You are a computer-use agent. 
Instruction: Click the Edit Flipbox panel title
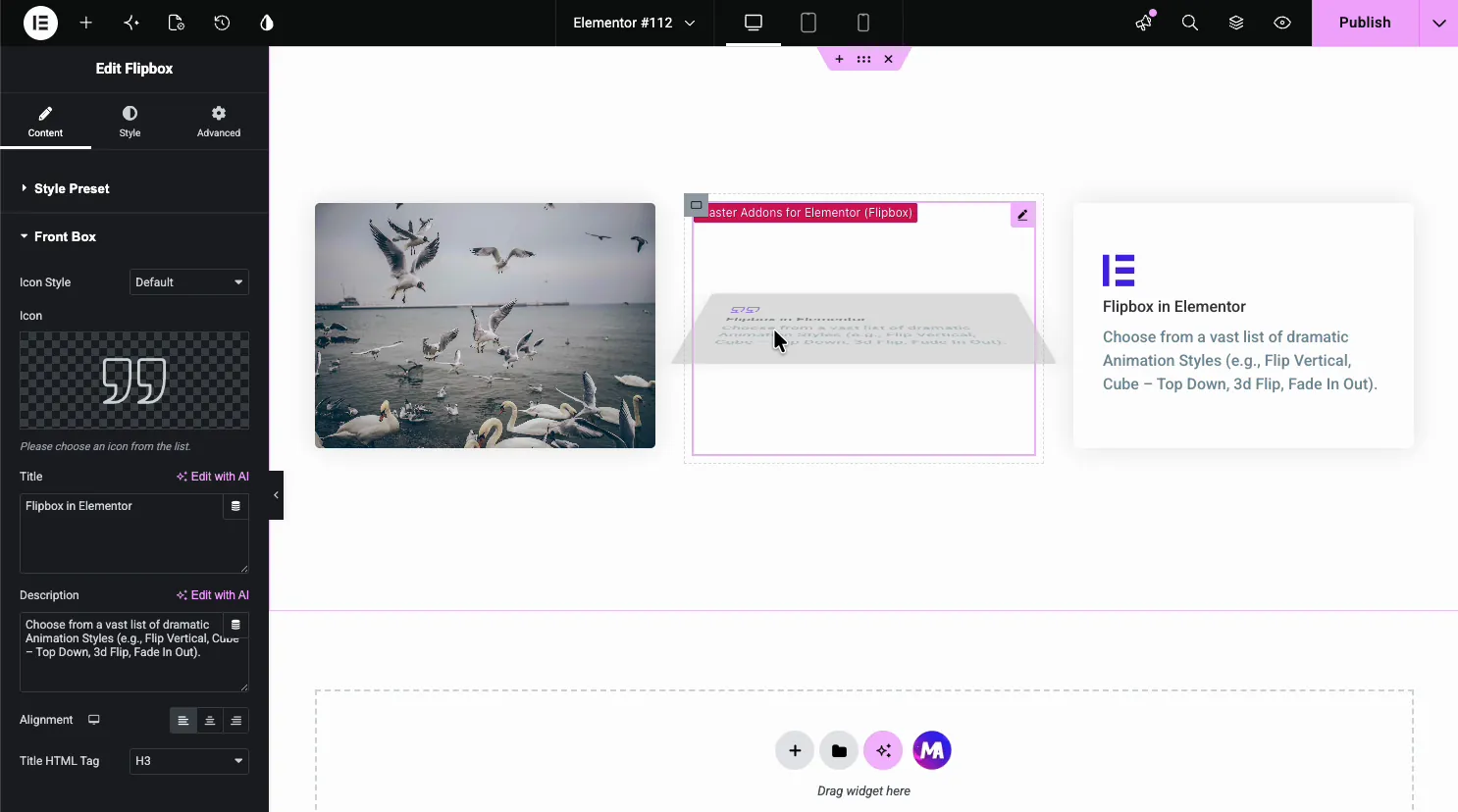coord(134,69)
